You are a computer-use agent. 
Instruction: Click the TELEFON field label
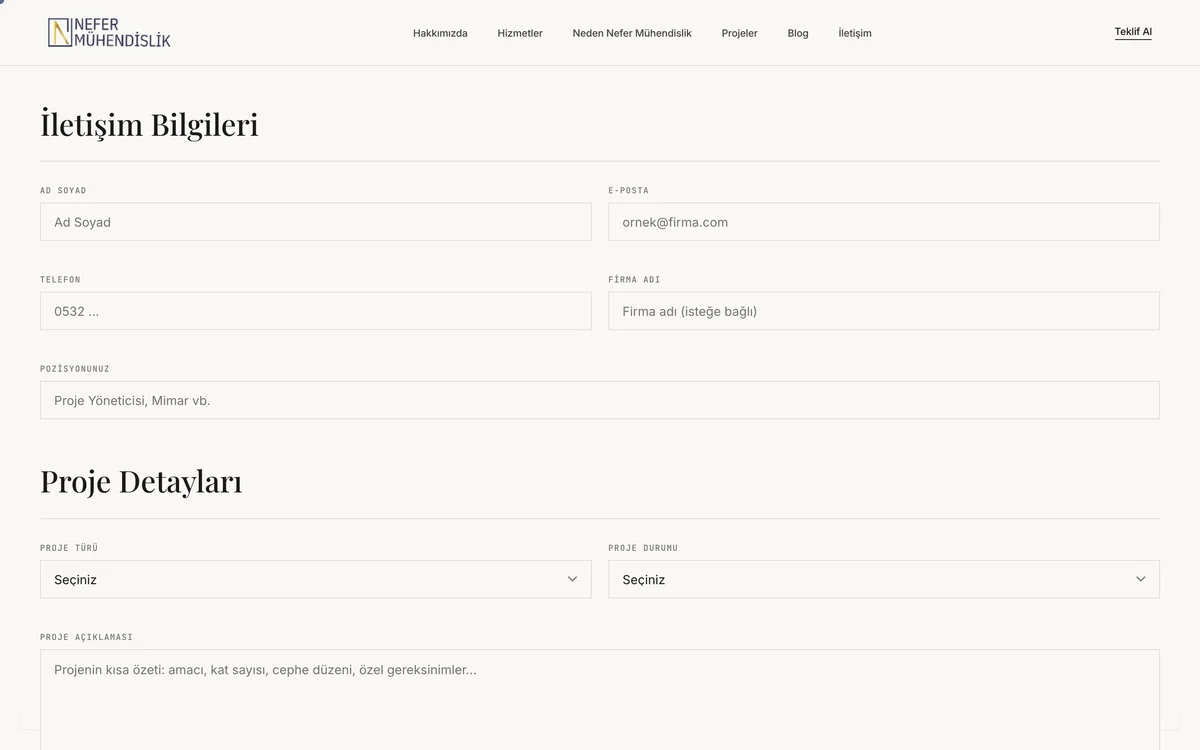(60, 279)
